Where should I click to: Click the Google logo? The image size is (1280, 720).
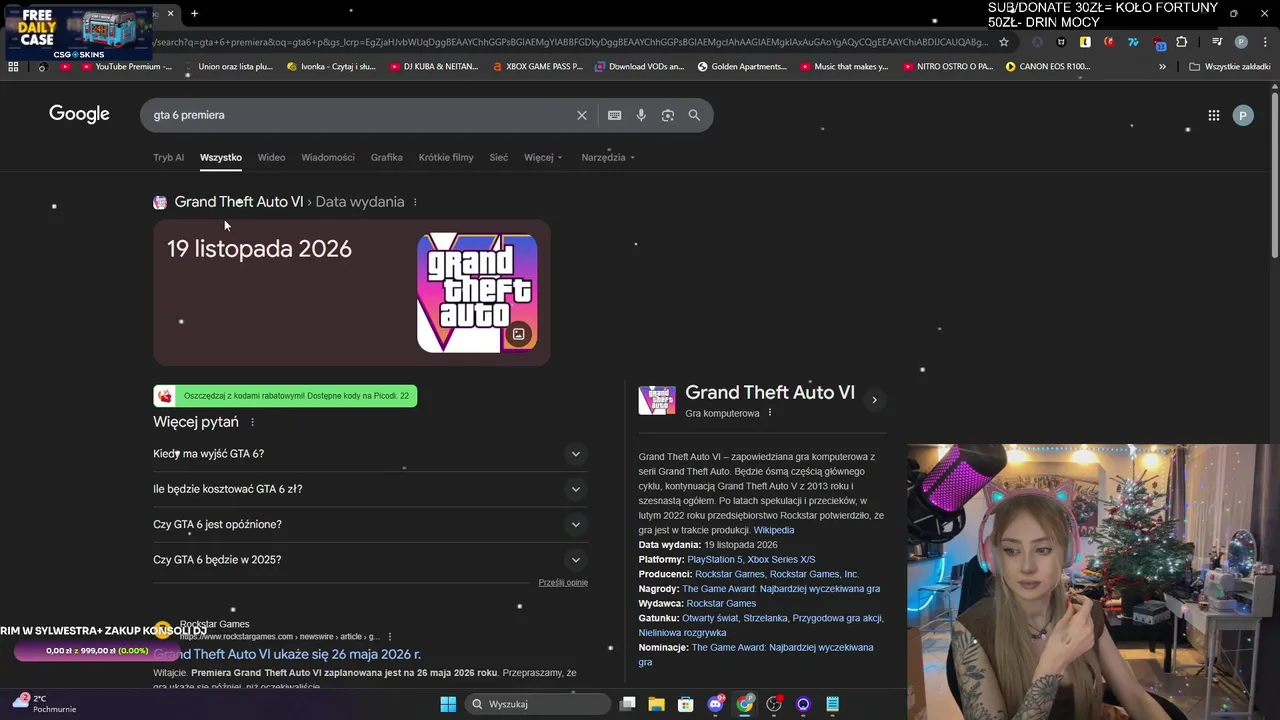point(79,114)
